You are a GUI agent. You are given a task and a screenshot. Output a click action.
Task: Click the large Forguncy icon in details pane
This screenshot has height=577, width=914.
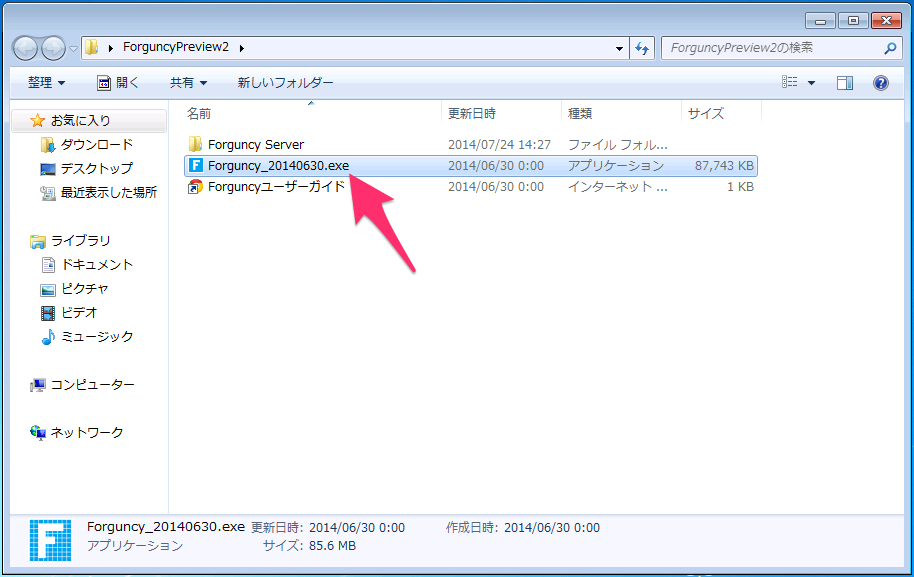point(51,540)
